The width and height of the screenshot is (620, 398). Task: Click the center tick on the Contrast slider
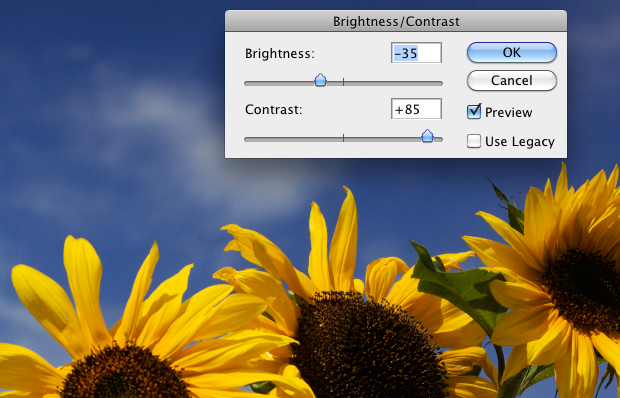click(x=343, y=138)
